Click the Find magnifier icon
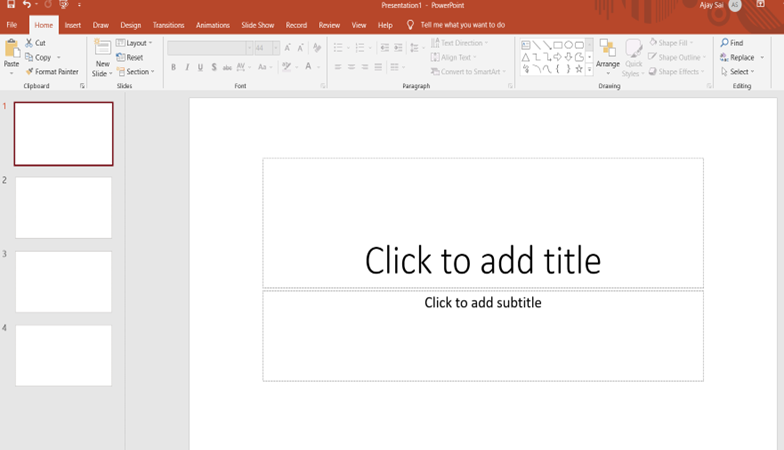The height and width of the screenshot is (450, 784). (x=724, y=43)
